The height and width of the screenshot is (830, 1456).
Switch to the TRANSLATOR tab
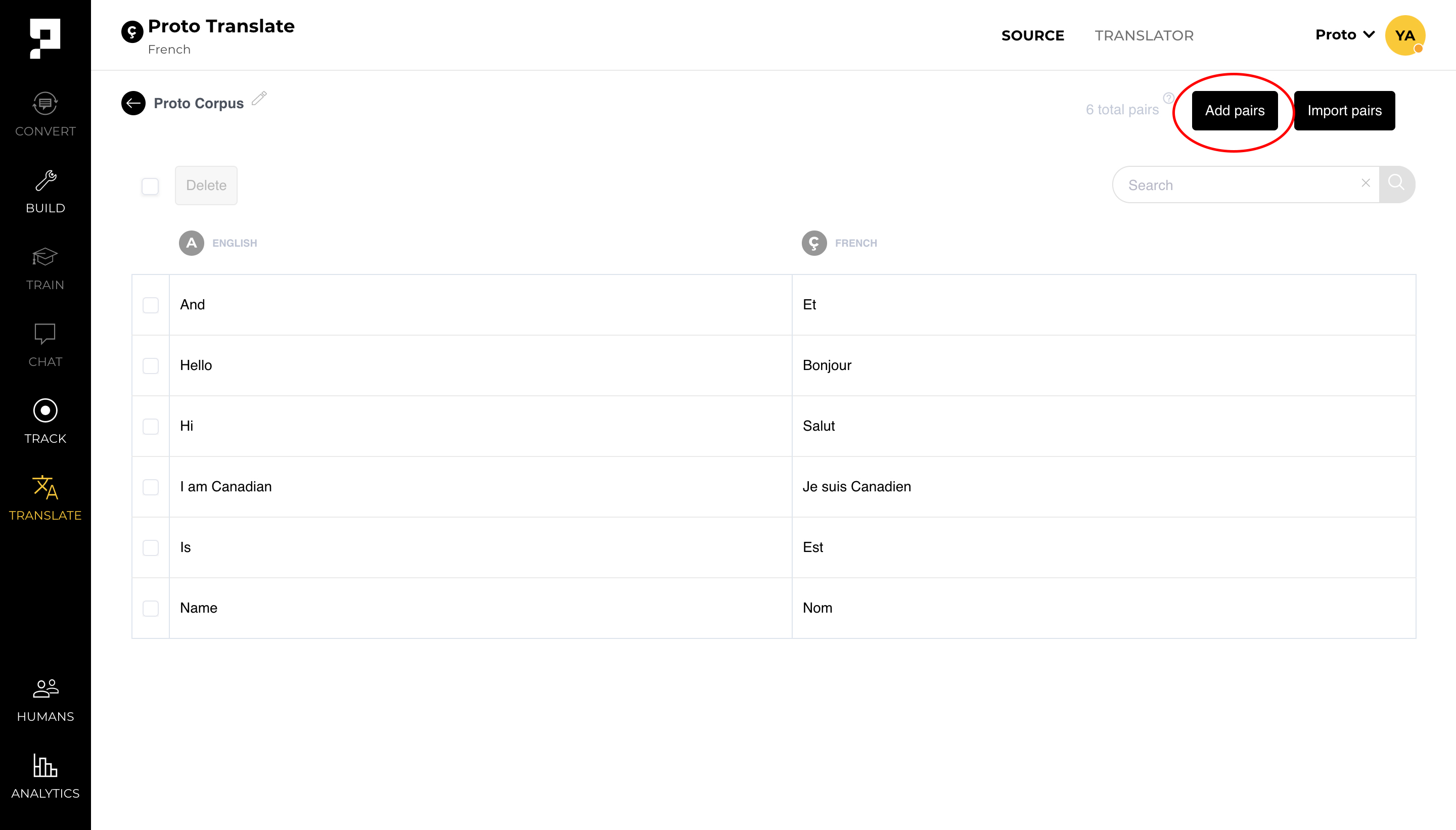1144,35
